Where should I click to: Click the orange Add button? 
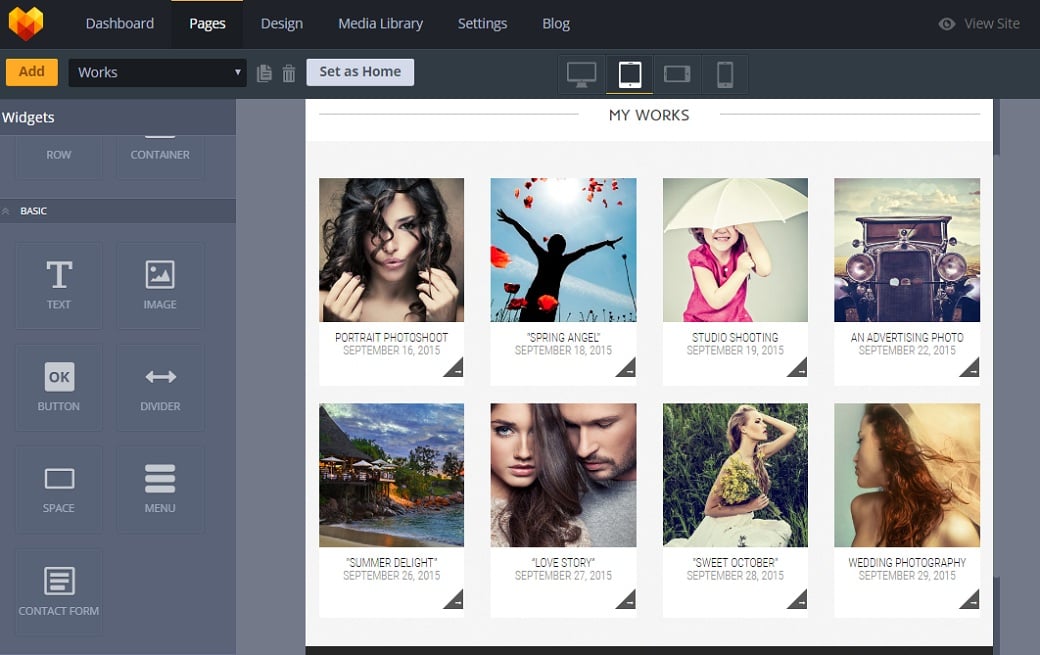click(32, 72)
